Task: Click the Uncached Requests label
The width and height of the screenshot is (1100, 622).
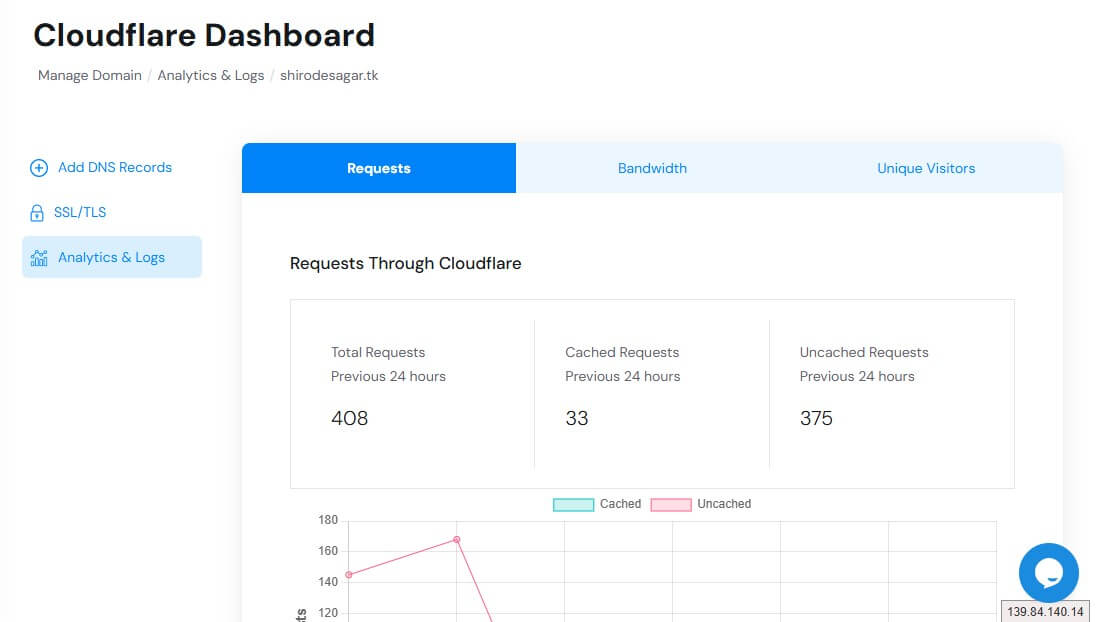Action: [864, 352]
